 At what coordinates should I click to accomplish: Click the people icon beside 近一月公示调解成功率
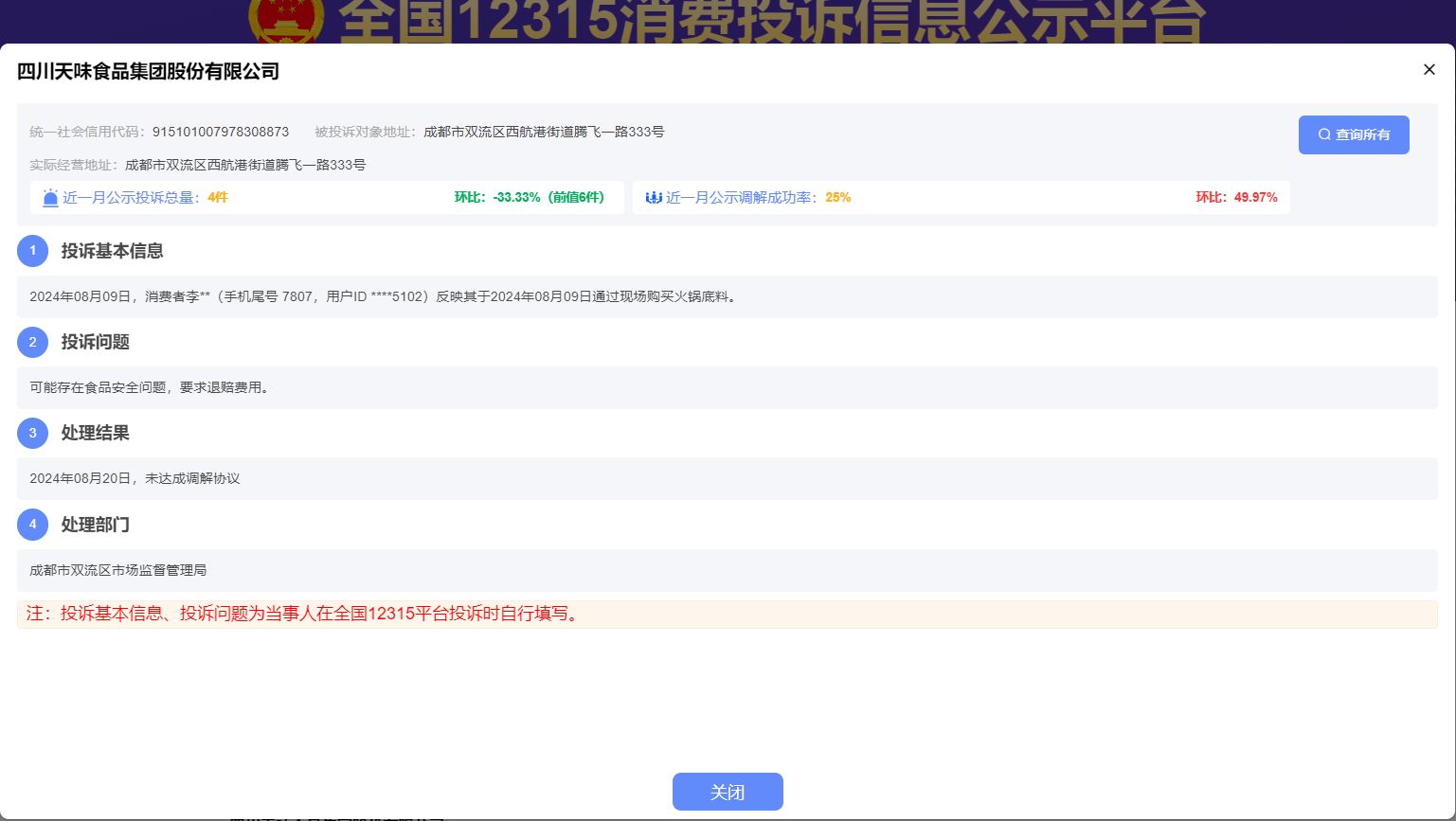click(654, 197)
